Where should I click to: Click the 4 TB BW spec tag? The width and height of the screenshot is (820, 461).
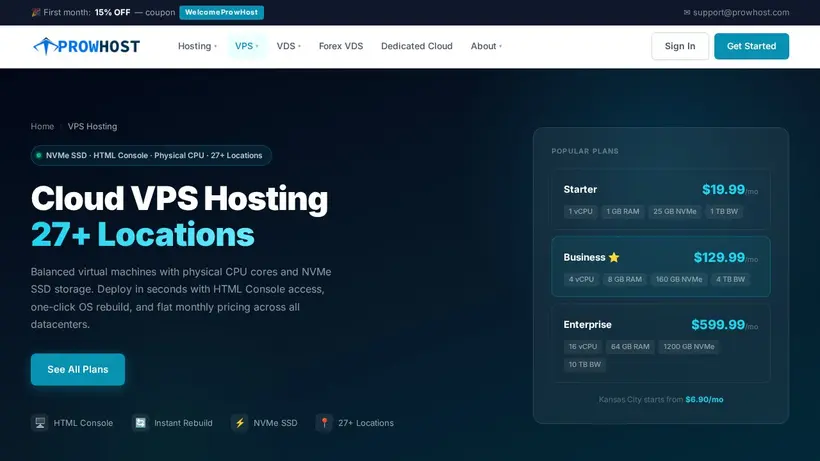pos(731,280)
